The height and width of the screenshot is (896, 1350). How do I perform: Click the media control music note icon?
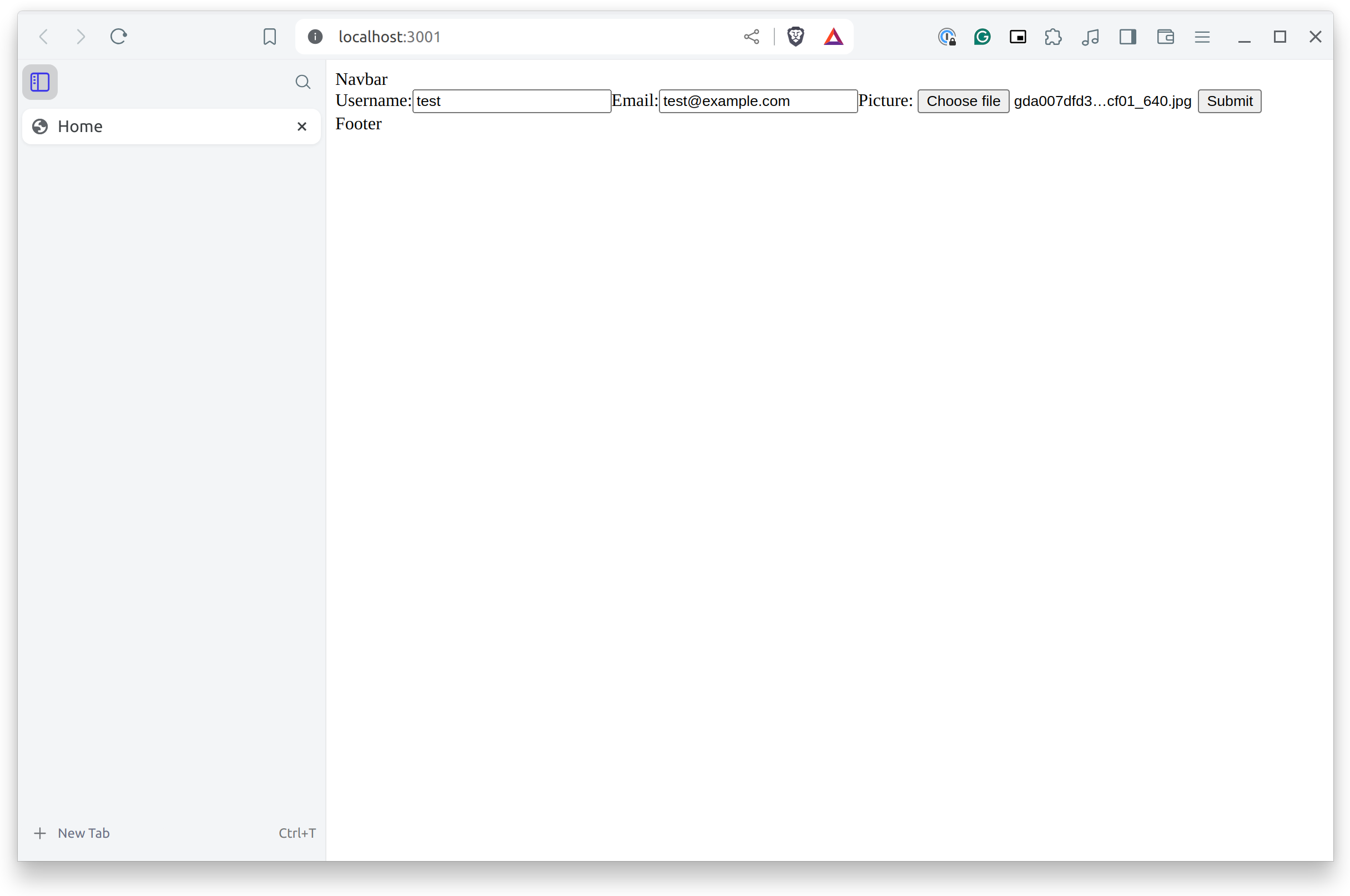[1090, 37]
